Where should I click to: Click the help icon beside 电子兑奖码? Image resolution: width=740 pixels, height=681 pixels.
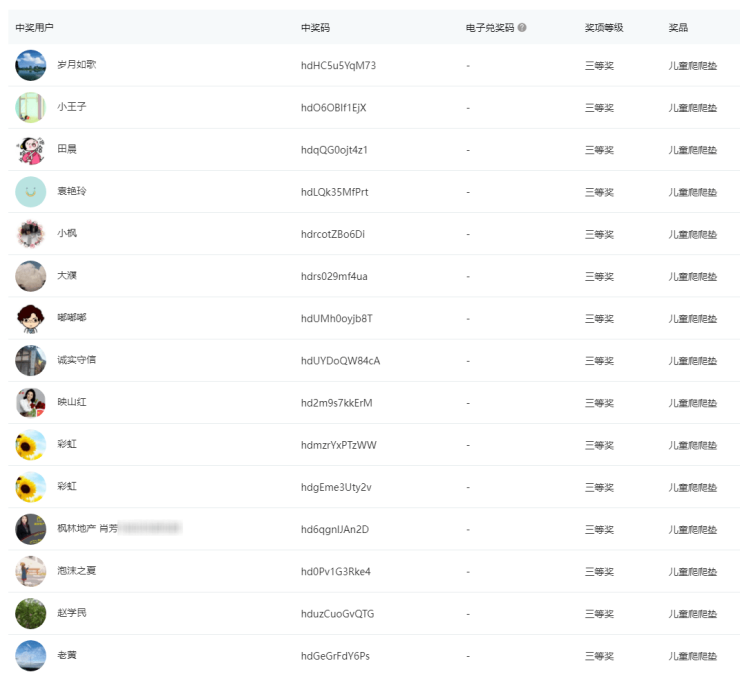coord(522,27)
